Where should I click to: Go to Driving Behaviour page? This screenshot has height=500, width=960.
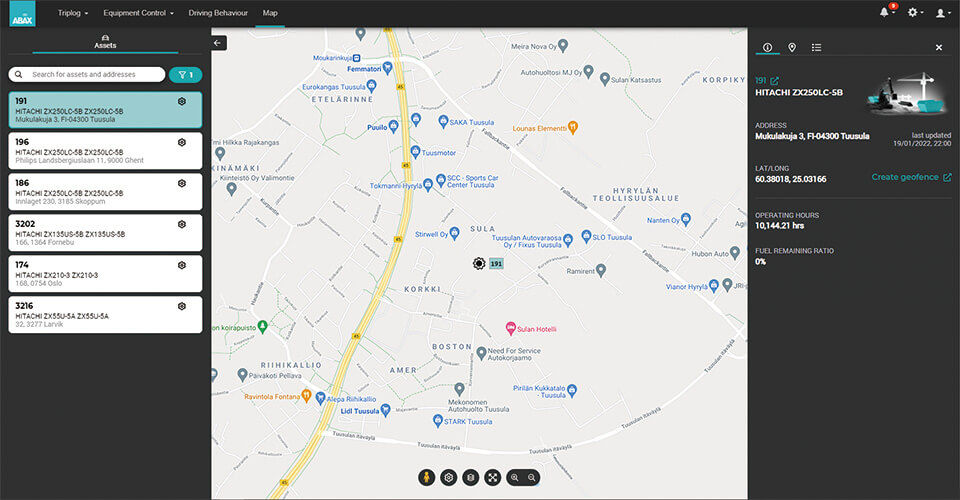click(218, 13)
